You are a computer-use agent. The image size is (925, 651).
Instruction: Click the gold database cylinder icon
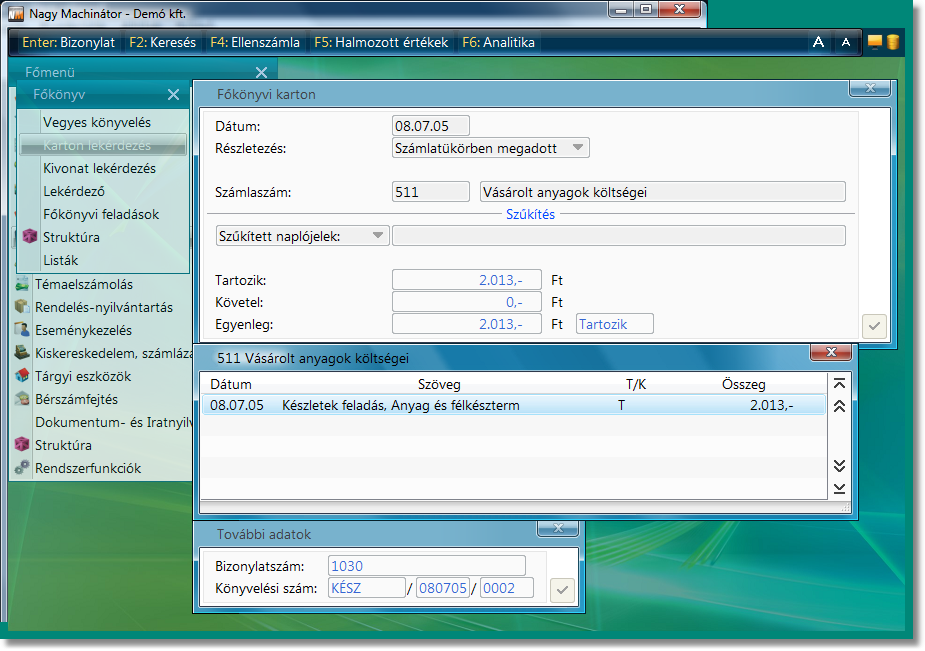tap(892, 42)
